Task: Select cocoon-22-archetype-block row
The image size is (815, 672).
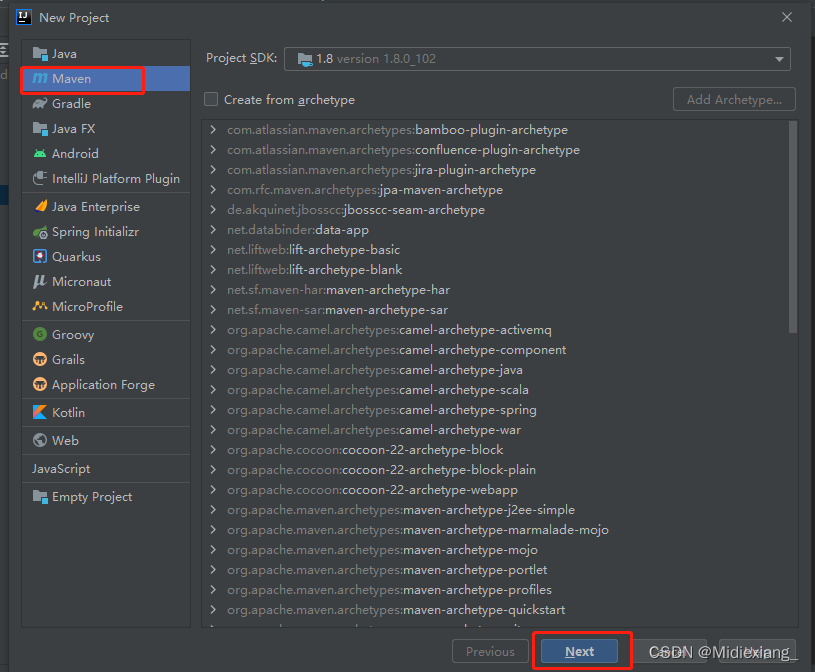Action: (365, 450)
